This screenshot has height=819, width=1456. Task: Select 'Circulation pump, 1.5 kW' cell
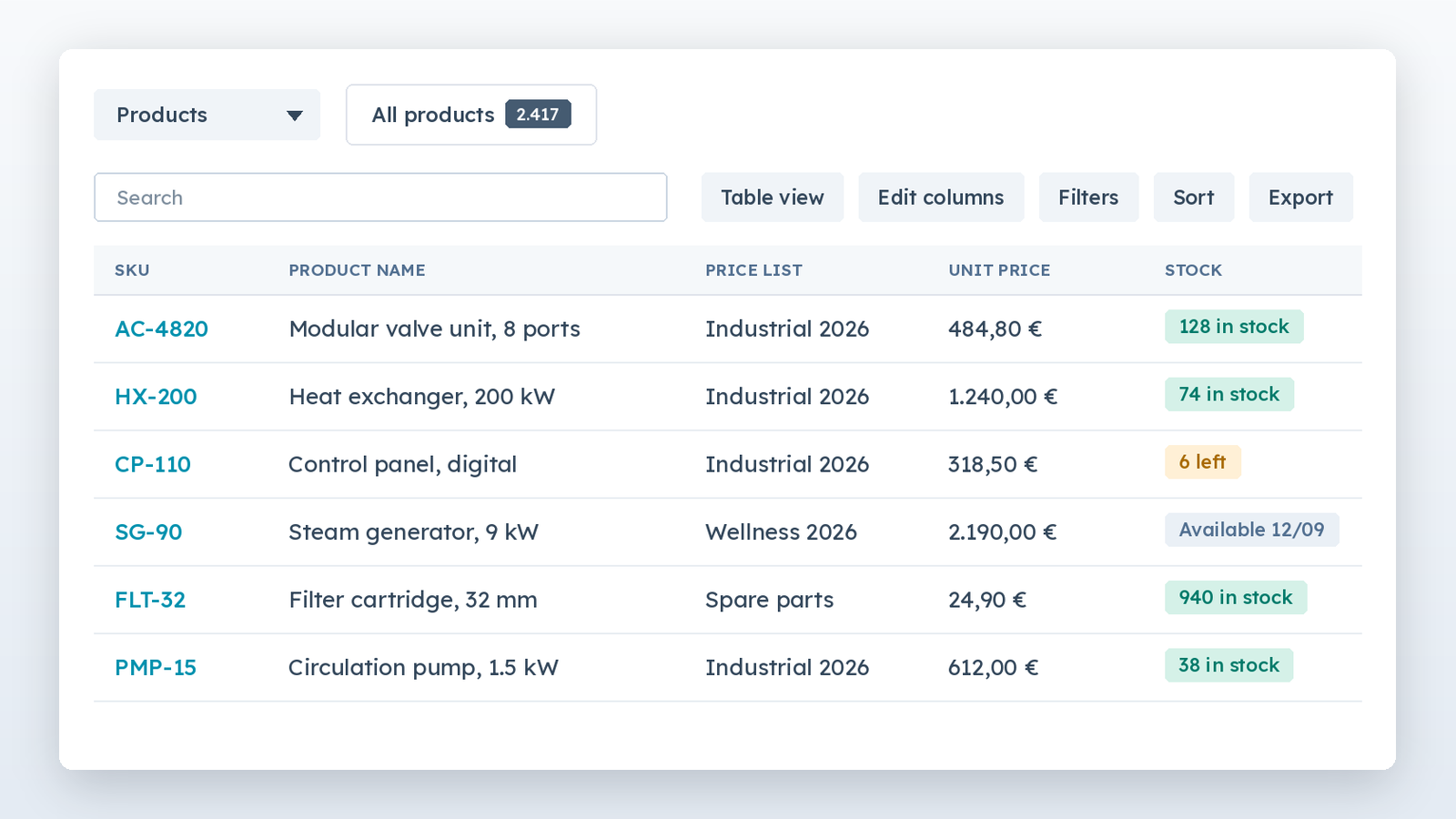[x=423, y=667]
